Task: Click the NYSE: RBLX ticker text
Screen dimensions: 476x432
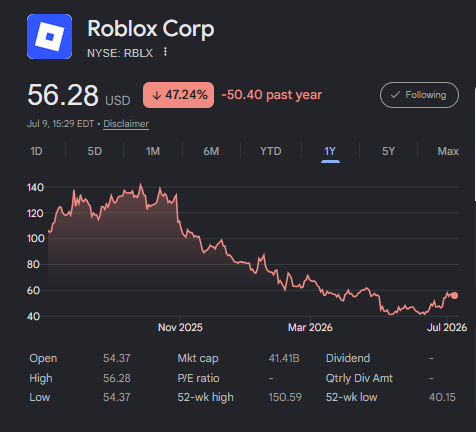Action: pyautogui.click(x=120, y=53)
